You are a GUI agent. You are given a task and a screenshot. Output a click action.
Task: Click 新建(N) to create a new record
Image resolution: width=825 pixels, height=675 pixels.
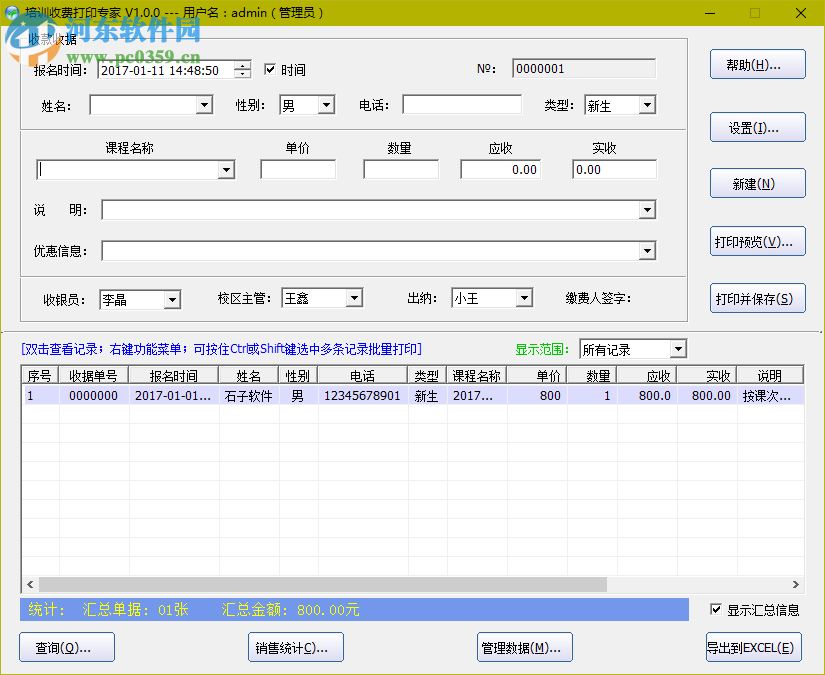point(757,183)
